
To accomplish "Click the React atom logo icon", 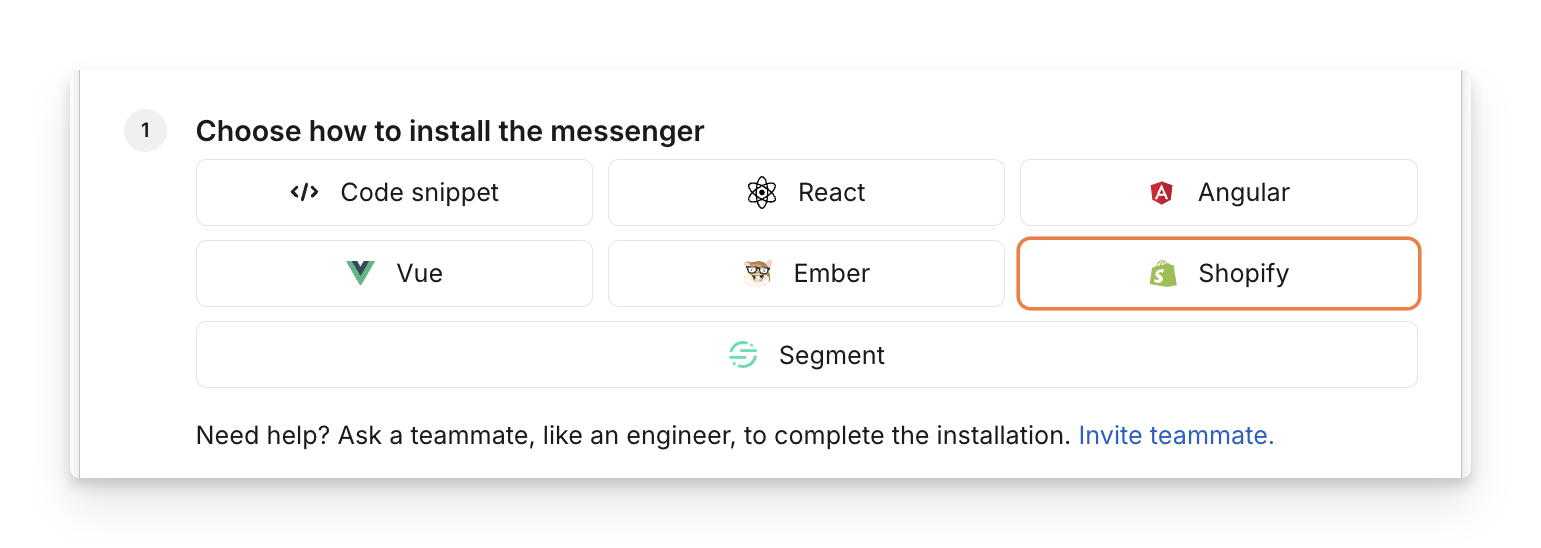I will (762, 193).
